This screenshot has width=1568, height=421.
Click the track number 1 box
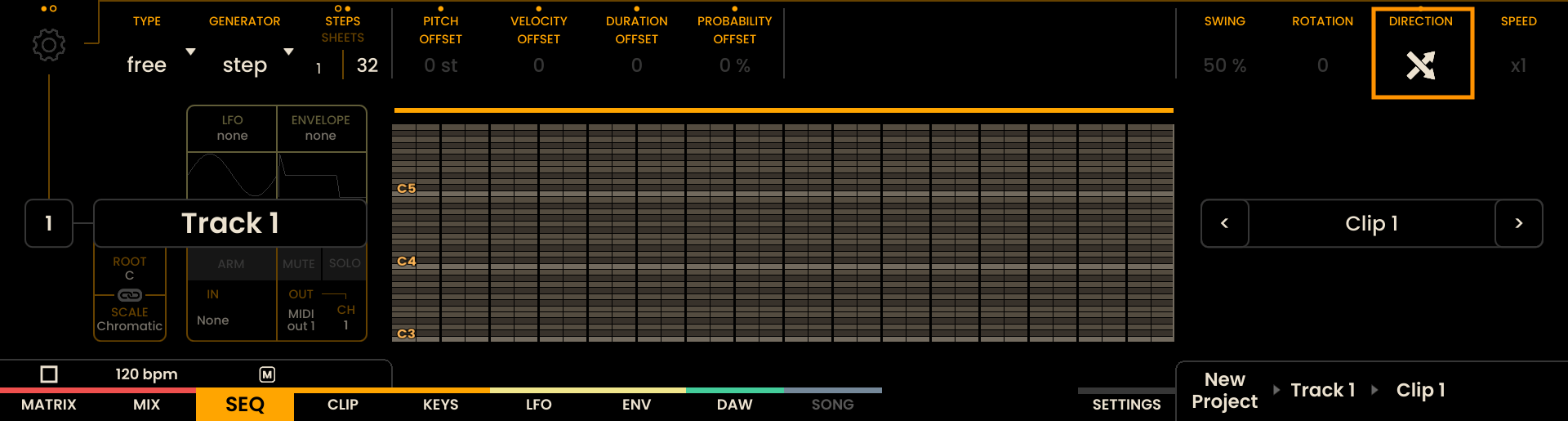pyautogui.click(x=49, y=223)
